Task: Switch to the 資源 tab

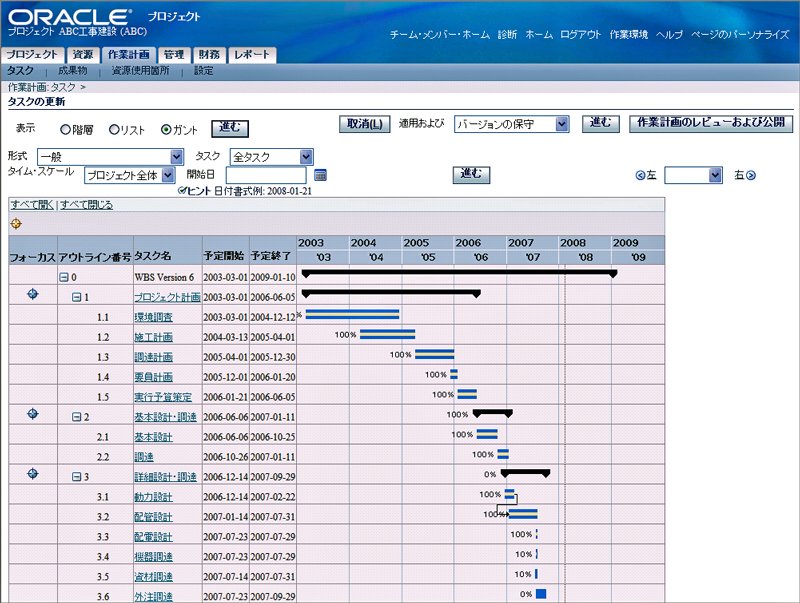Action: (83, 55)
